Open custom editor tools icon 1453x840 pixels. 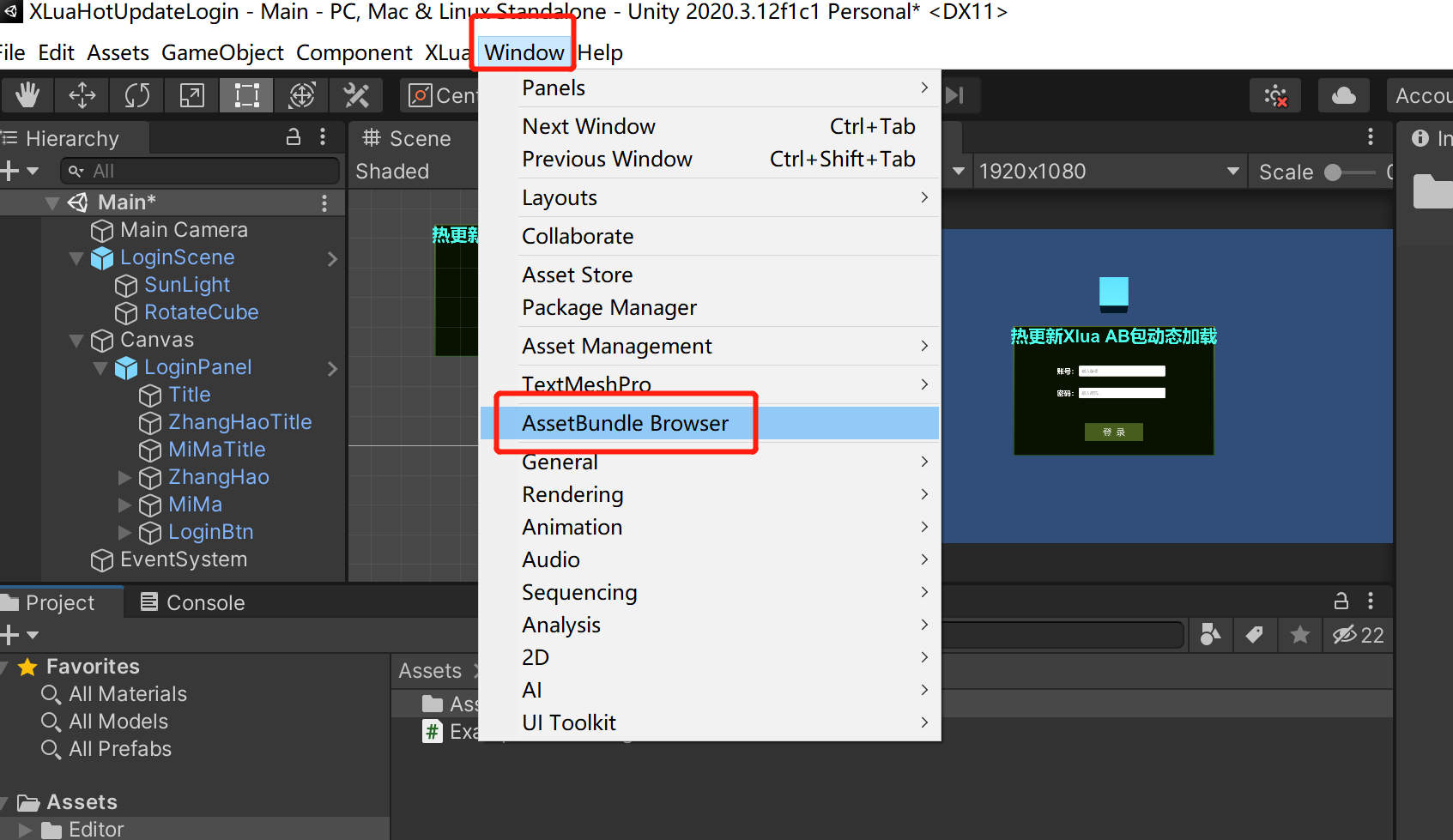point(356,95)
